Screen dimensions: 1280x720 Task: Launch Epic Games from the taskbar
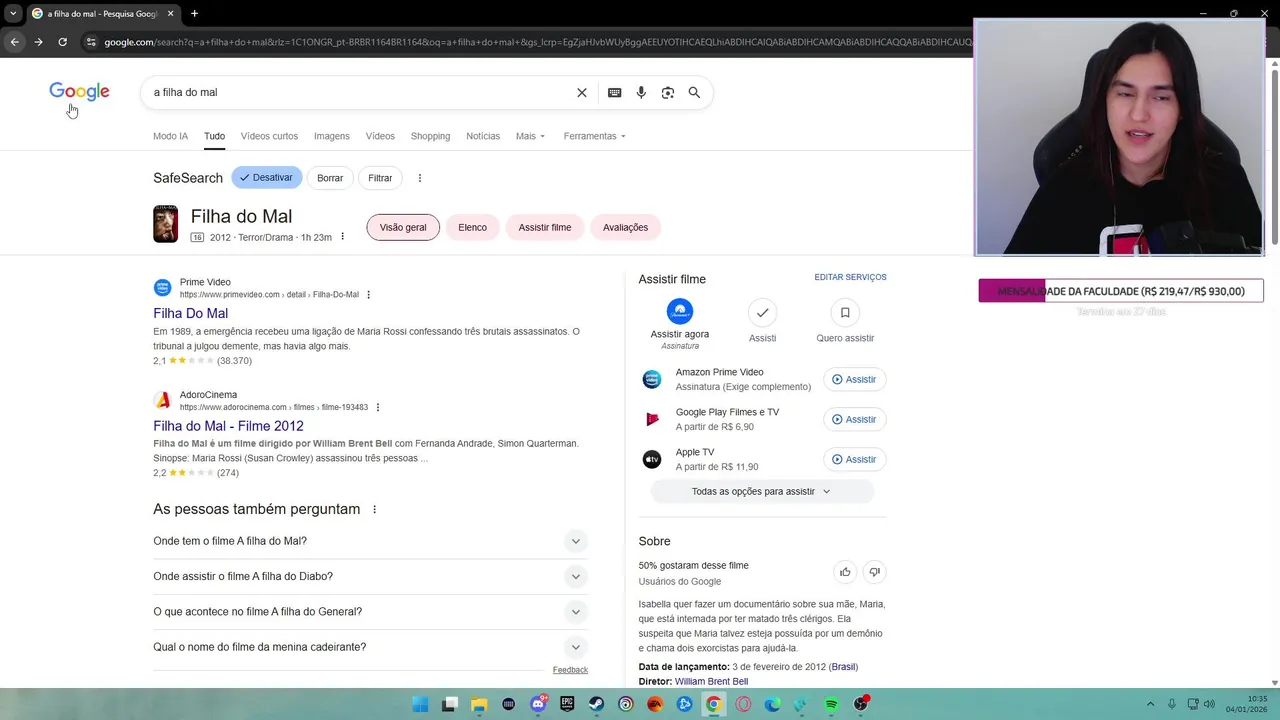click(x=567, y=704)
